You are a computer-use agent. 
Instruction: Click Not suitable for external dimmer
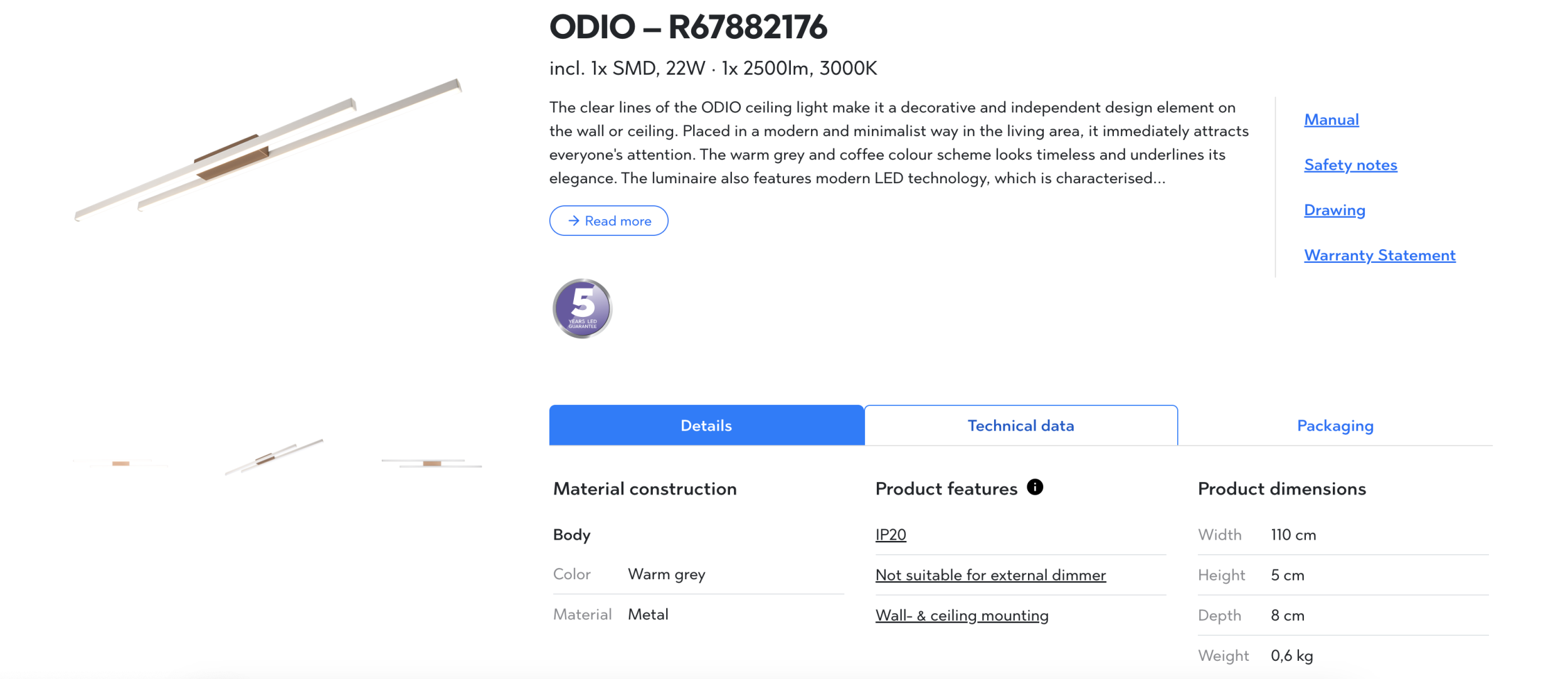[x=990, y=575]
